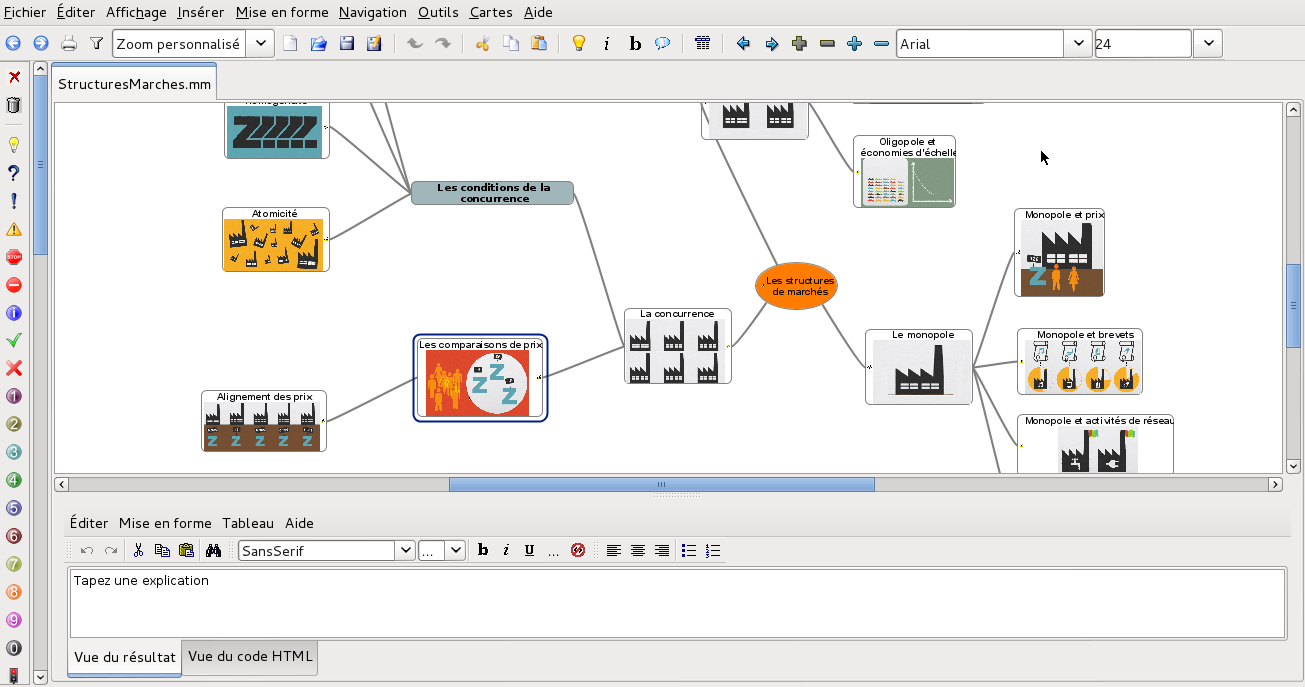1305x687 pixels.
Task: Click the binoculars search icon in note editor
Action: (213, 550)
